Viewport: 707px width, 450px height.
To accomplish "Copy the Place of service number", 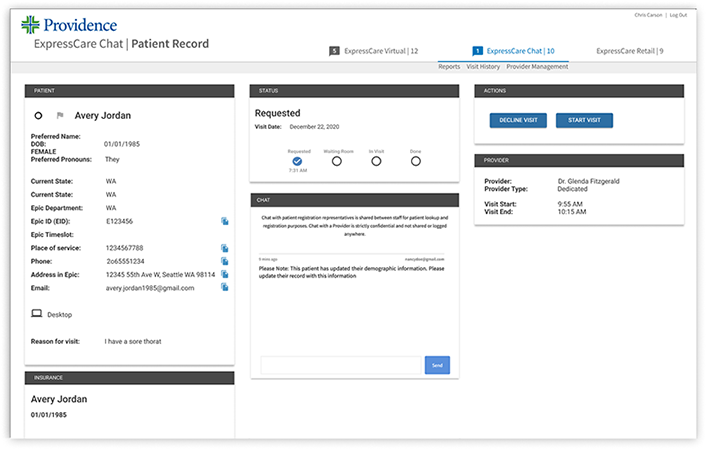I will 225,248.
